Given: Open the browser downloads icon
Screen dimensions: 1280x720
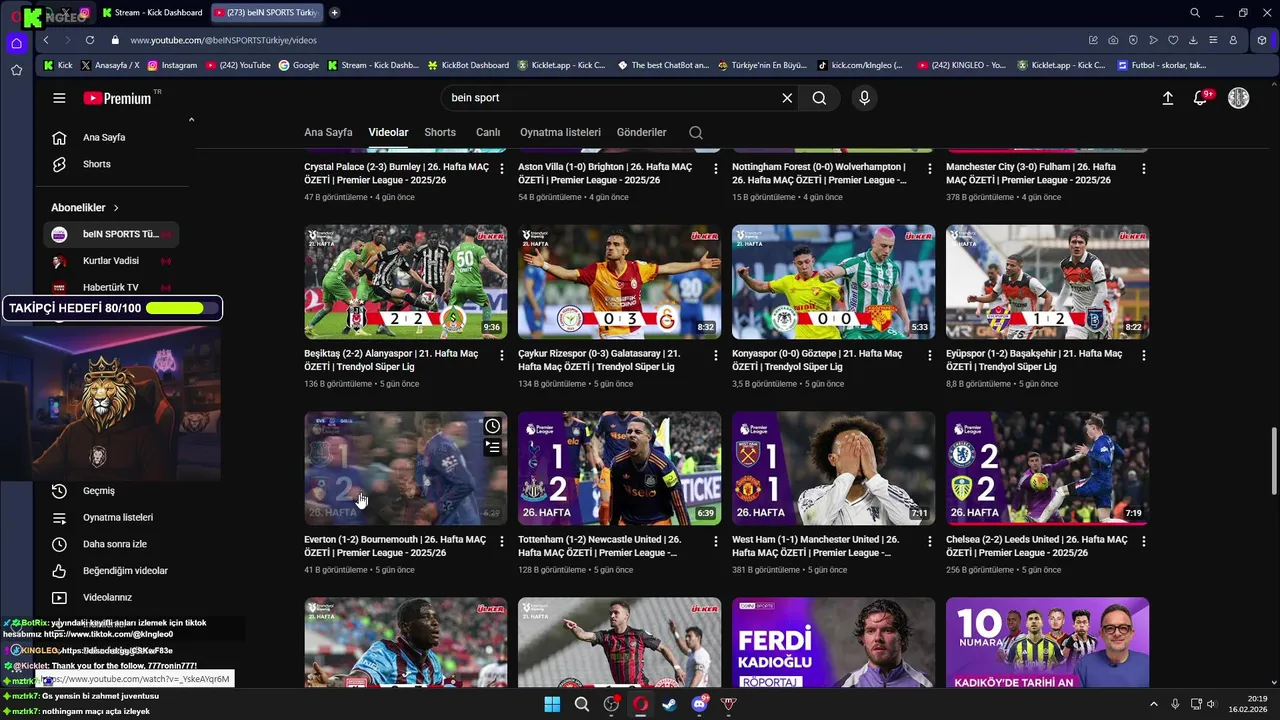Looking at the screenshot, I should click(1193, 40).
